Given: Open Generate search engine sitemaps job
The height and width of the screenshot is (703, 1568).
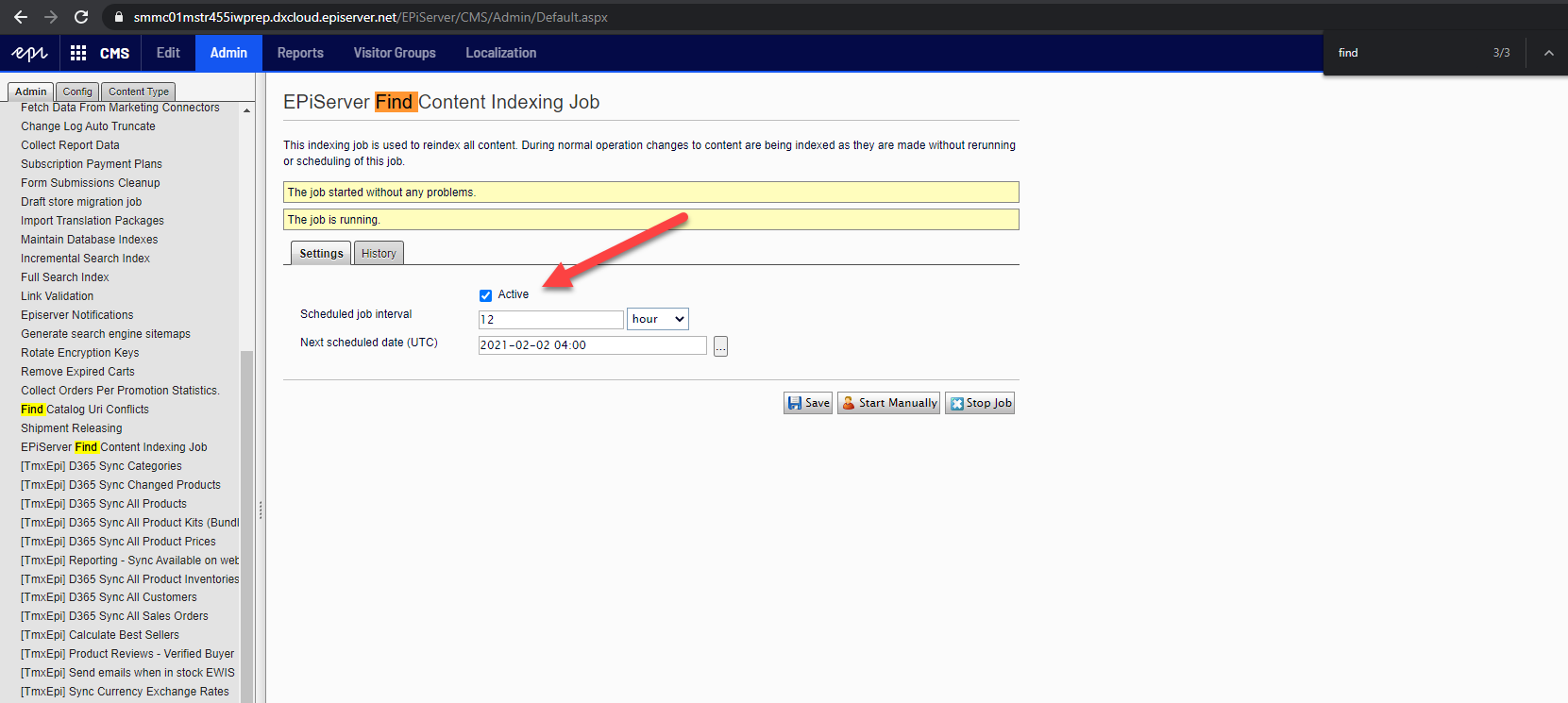Looking at the screenshot, I should 106,334.
